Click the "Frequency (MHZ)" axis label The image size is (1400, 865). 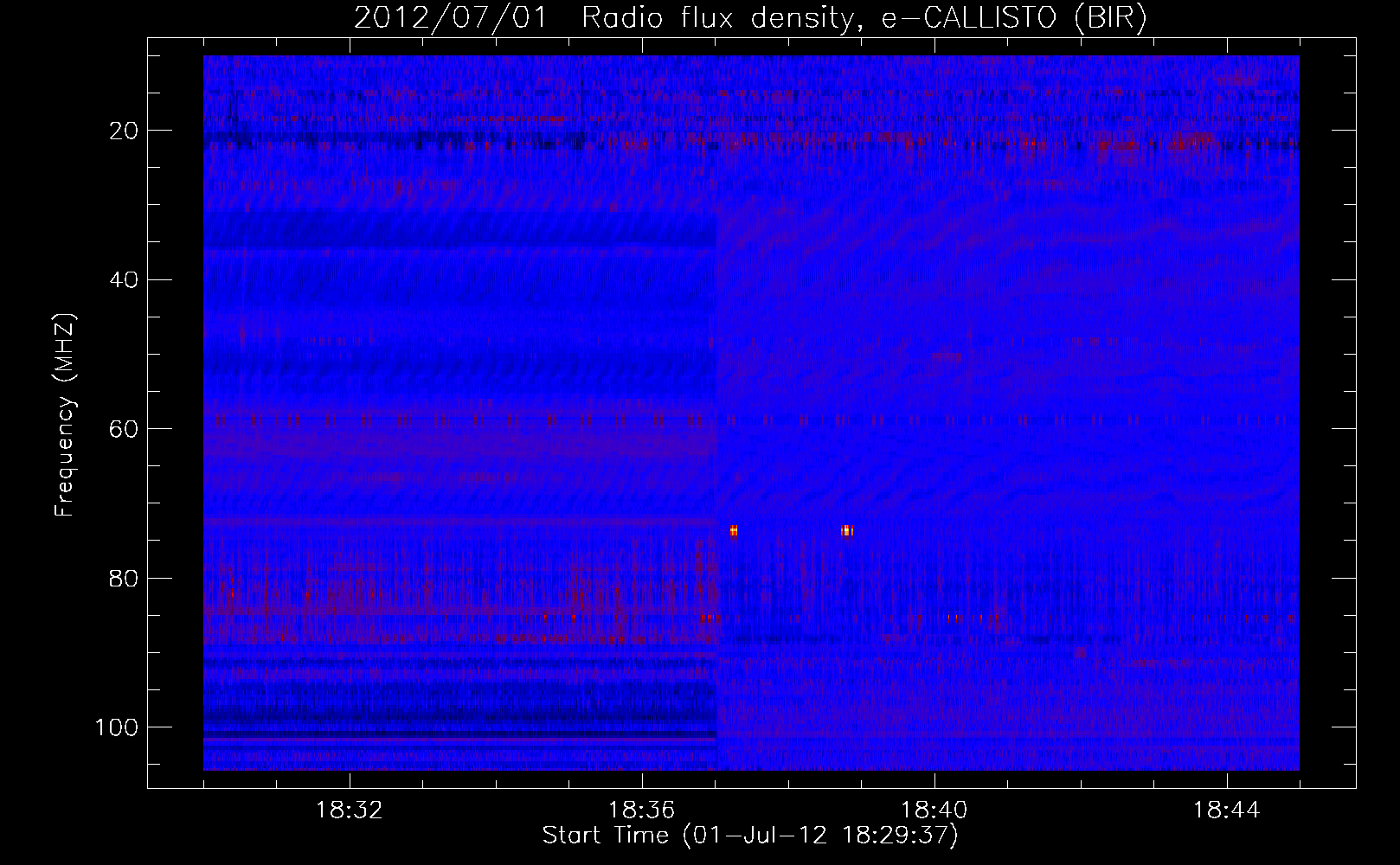click(x=65, y=414)
